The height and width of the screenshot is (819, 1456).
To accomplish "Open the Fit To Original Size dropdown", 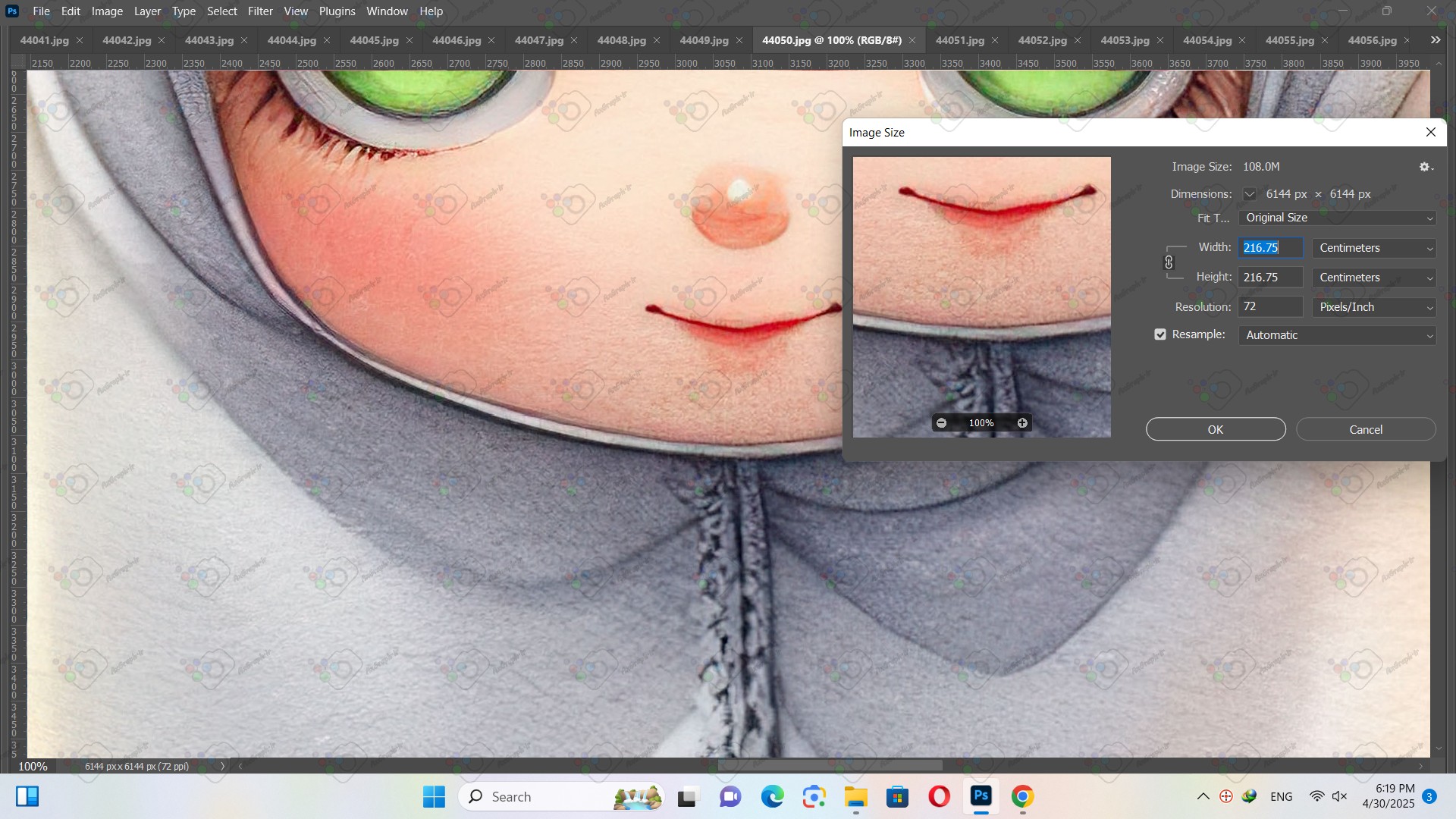I will (x=1337, y=218).
